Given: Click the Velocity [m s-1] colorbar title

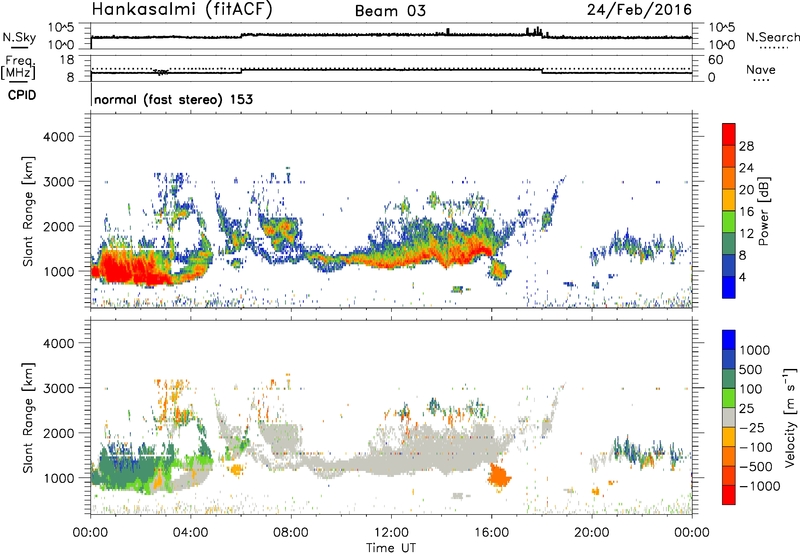Looking at the screenshot, I should point(790,417).
